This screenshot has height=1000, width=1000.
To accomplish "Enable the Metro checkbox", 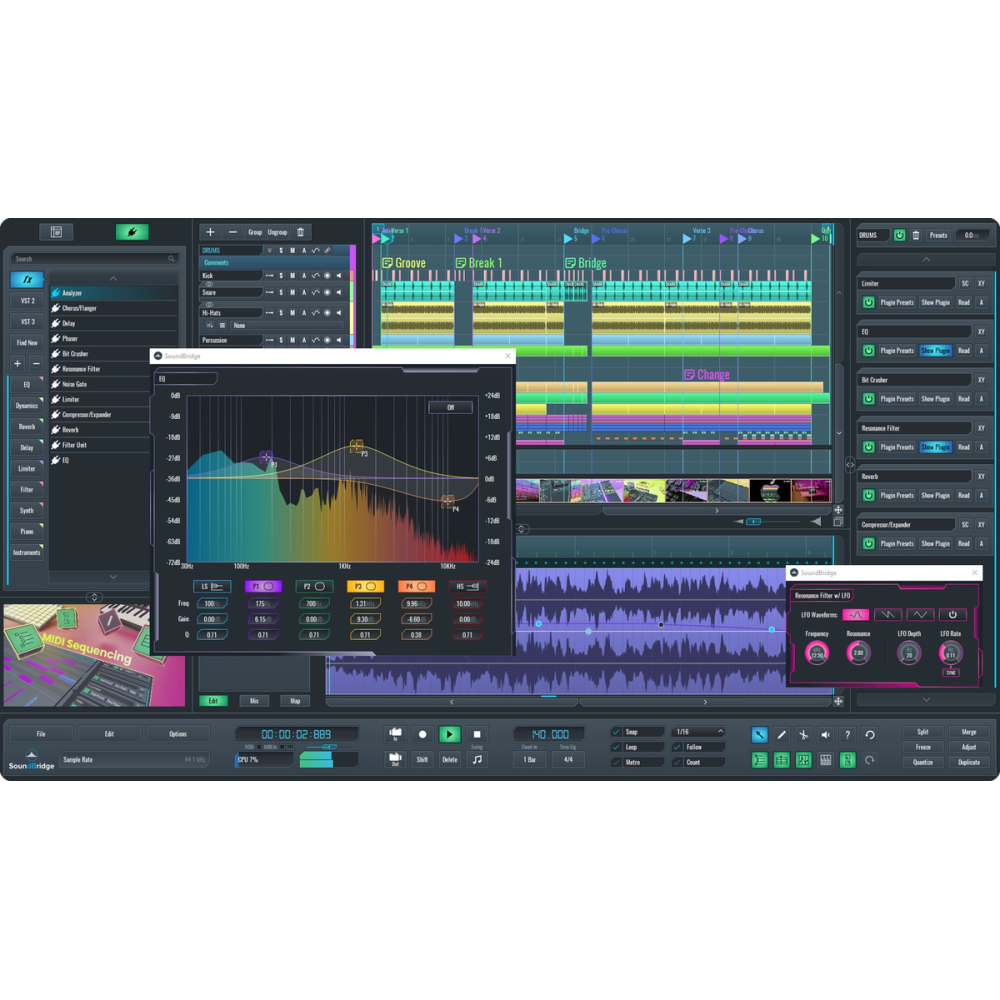I will pos(617,760).
